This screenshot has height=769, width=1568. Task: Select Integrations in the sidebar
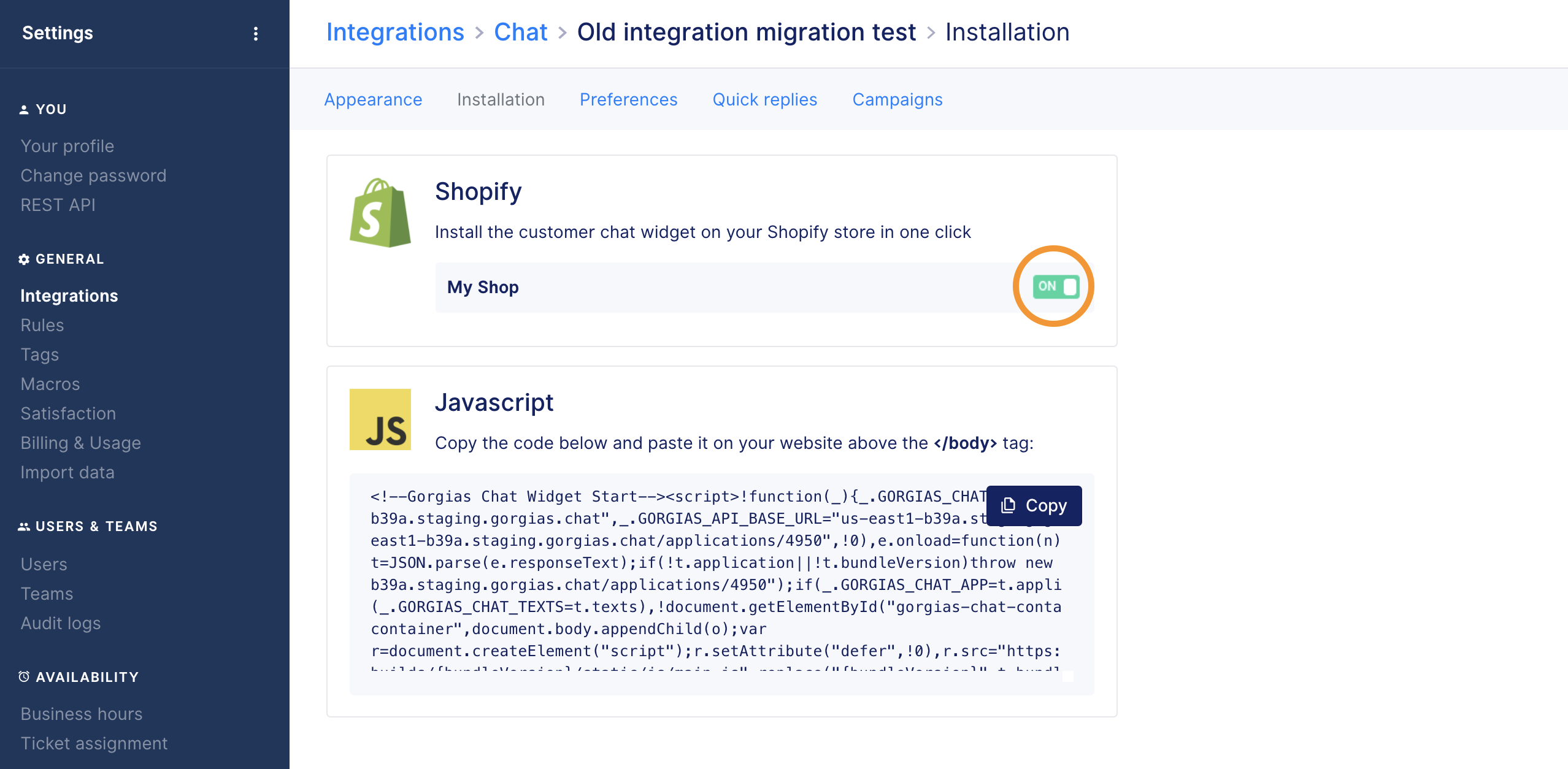(69, 296)
